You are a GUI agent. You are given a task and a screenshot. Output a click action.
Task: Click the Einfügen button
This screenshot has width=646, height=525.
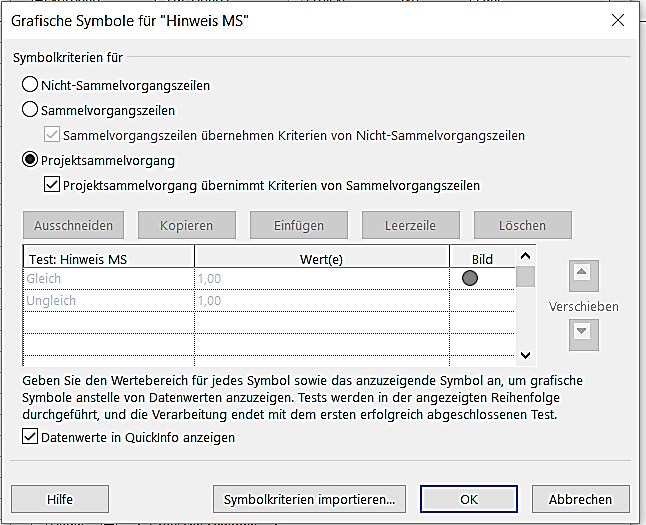click(x=298, y=225)
